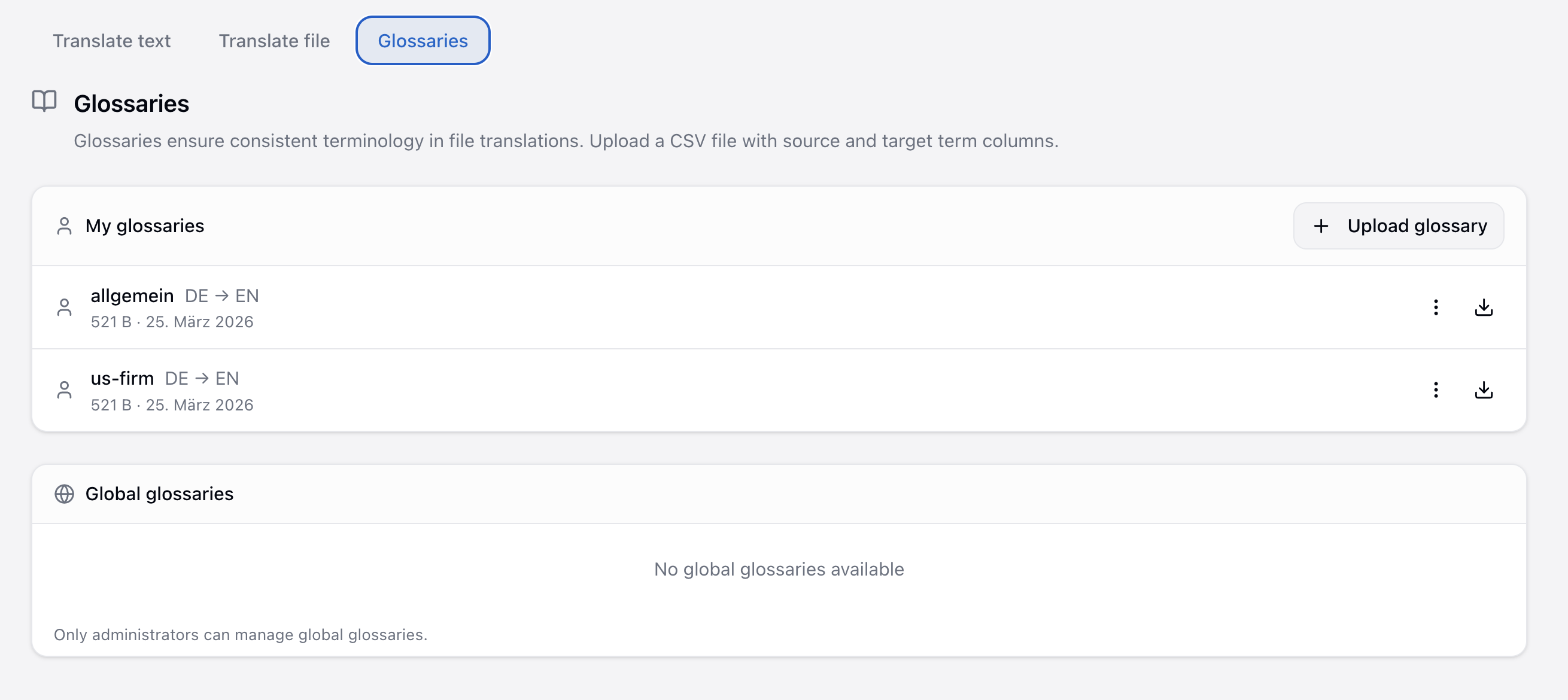Download the allgemein glossary
The image size is (1568, 700).
[1484, 308]
